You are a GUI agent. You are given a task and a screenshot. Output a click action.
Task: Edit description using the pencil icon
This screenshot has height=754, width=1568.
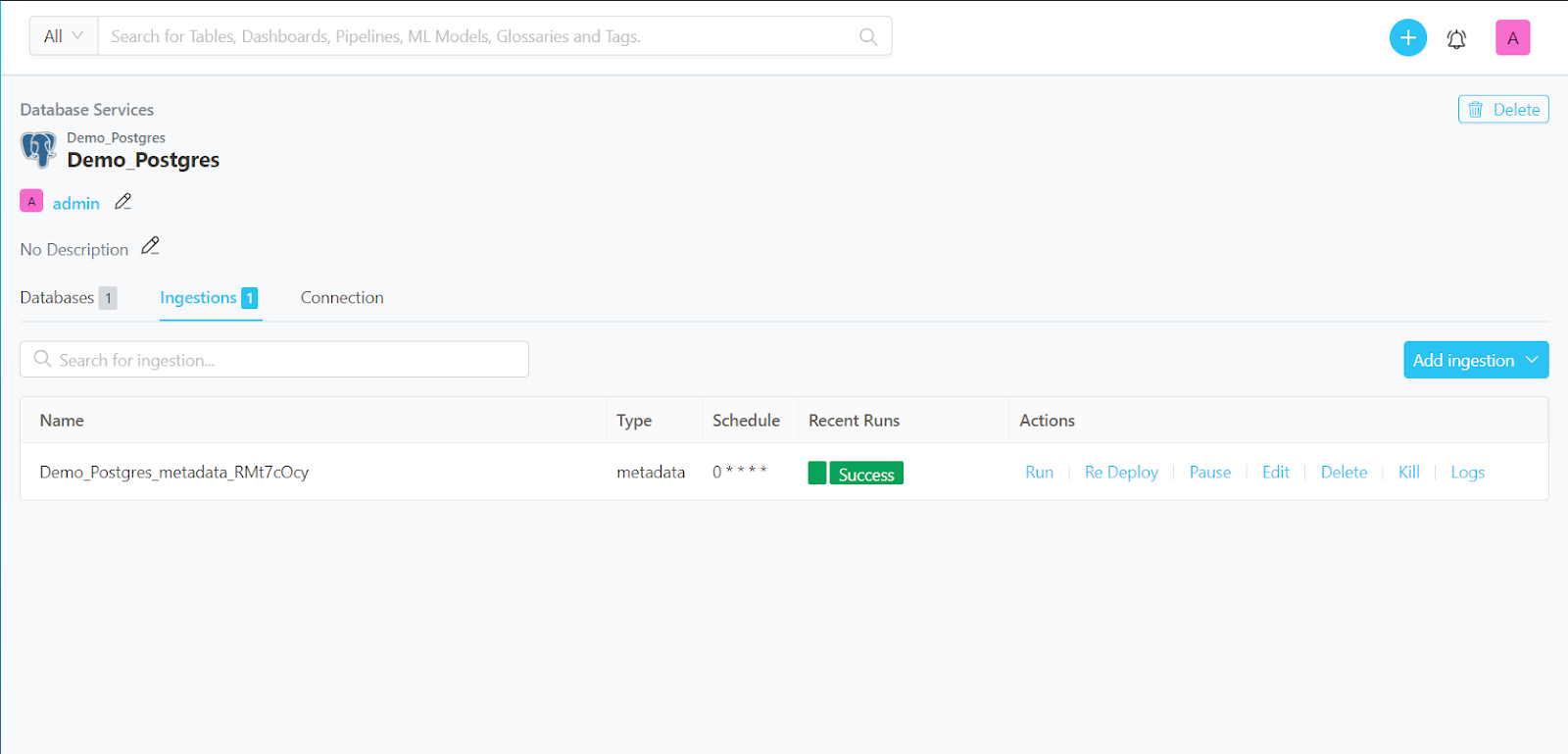[150, 246]
